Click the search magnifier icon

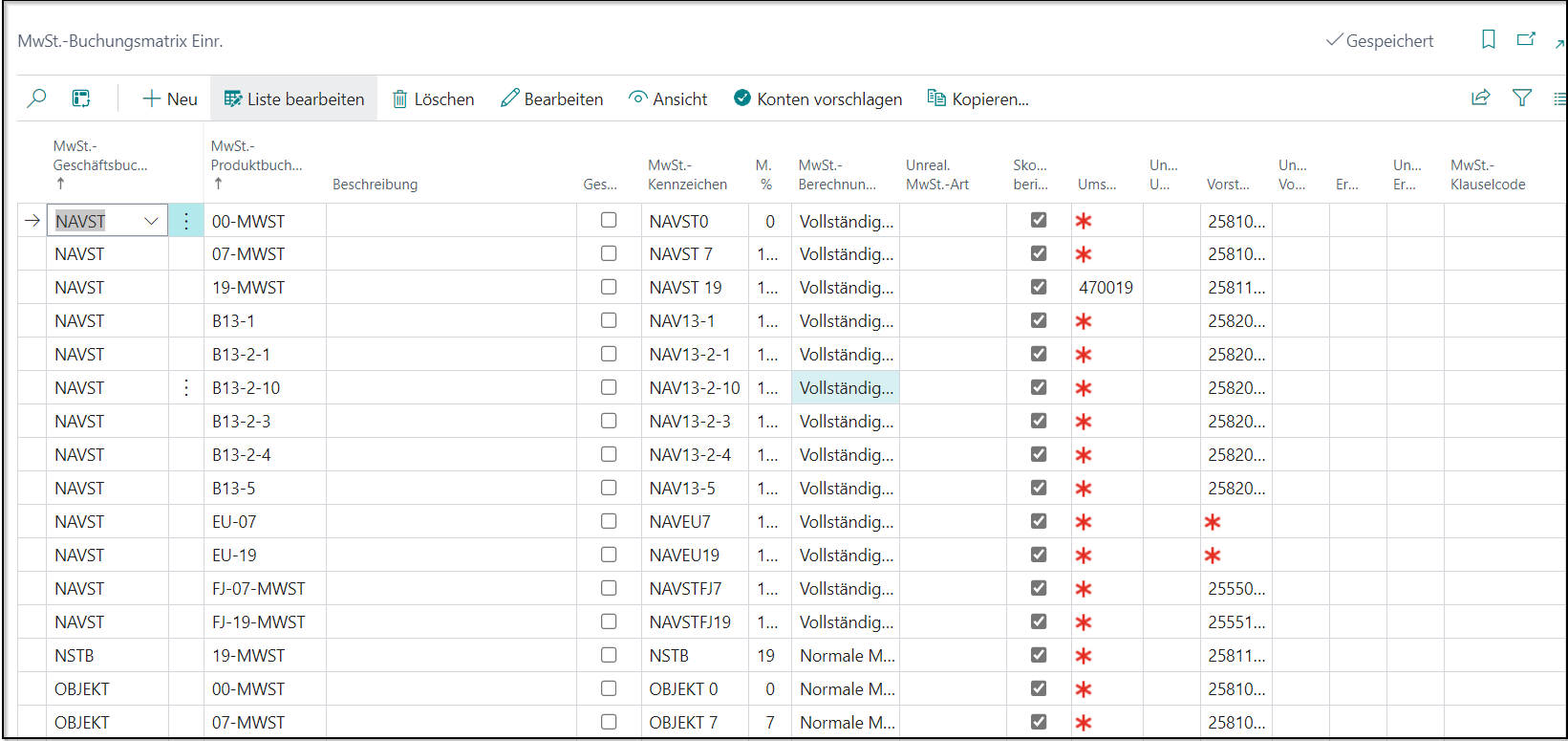click(36, 98)
